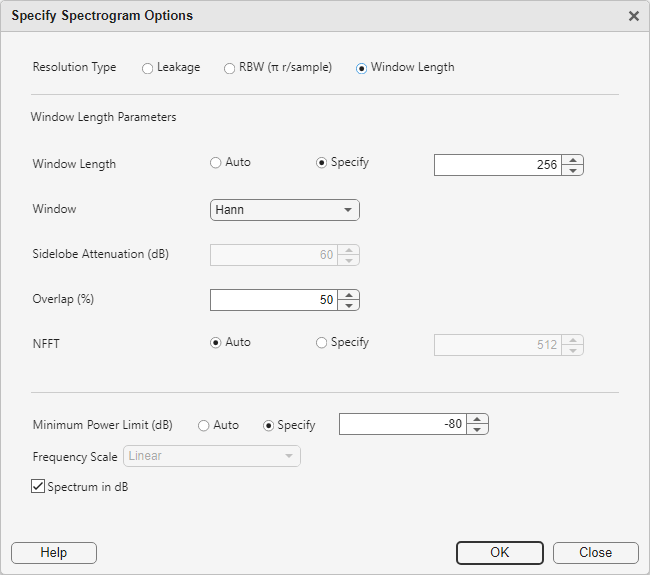This screenshot has width=650, height=575.
Task: Raise Minimum Power Limit with up arrow
Action: pos(478,419)
